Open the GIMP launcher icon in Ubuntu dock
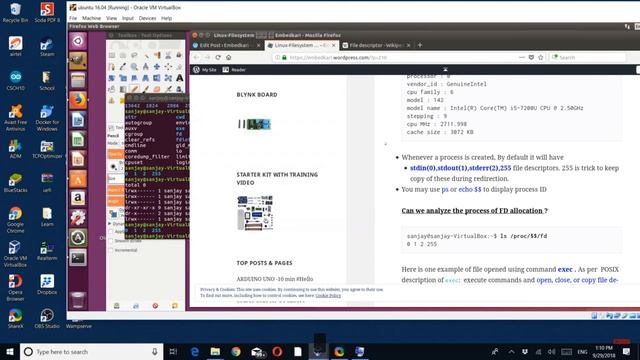This screenshot has width=640, height=360. (78, 60)
